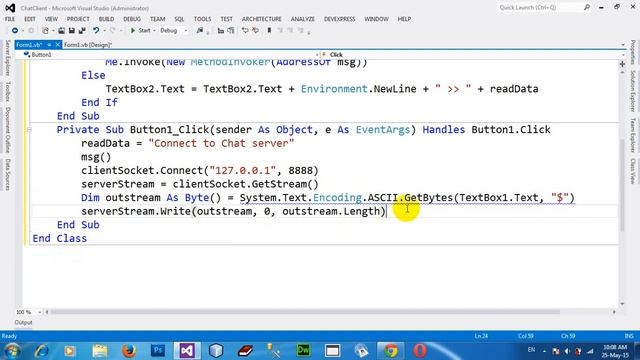The width and height of the screenshot is (640, 360).
Task: Toggle pin on Form1.vb tab
Action: (49, 45)
